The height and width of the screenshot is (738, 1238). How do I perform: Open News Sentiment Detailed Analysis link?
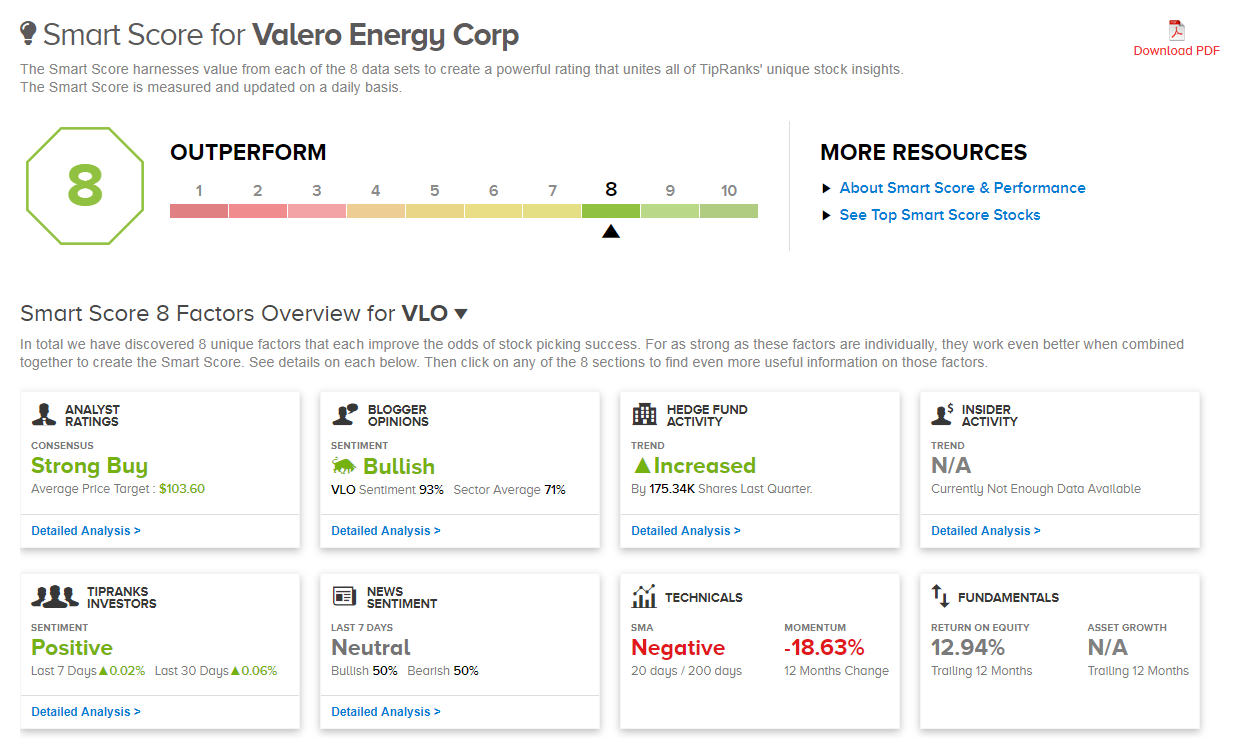coord(386,712)
